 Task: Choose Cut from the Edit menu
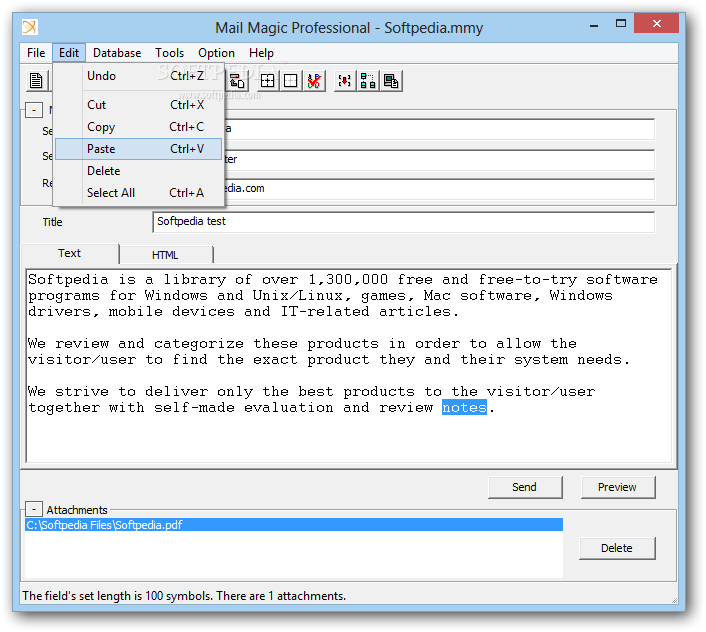(x=139, y=105)
